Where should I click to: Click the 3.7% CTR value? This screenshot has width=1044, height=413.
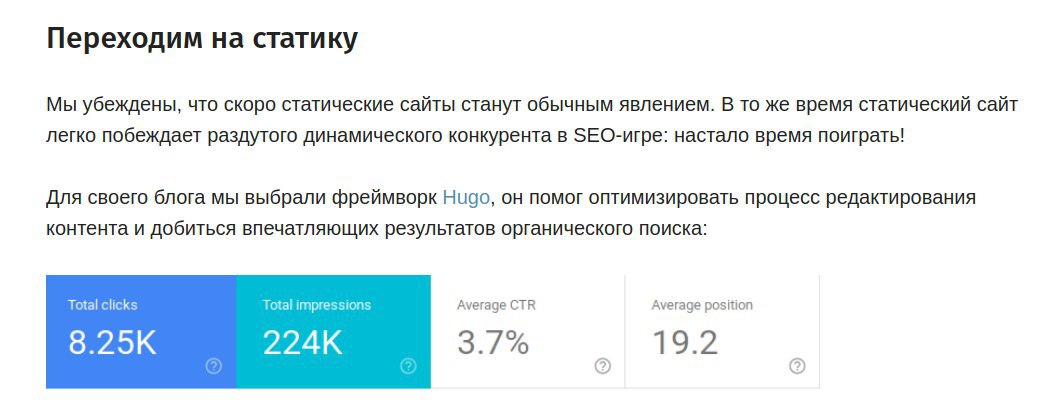coord(493,343)
